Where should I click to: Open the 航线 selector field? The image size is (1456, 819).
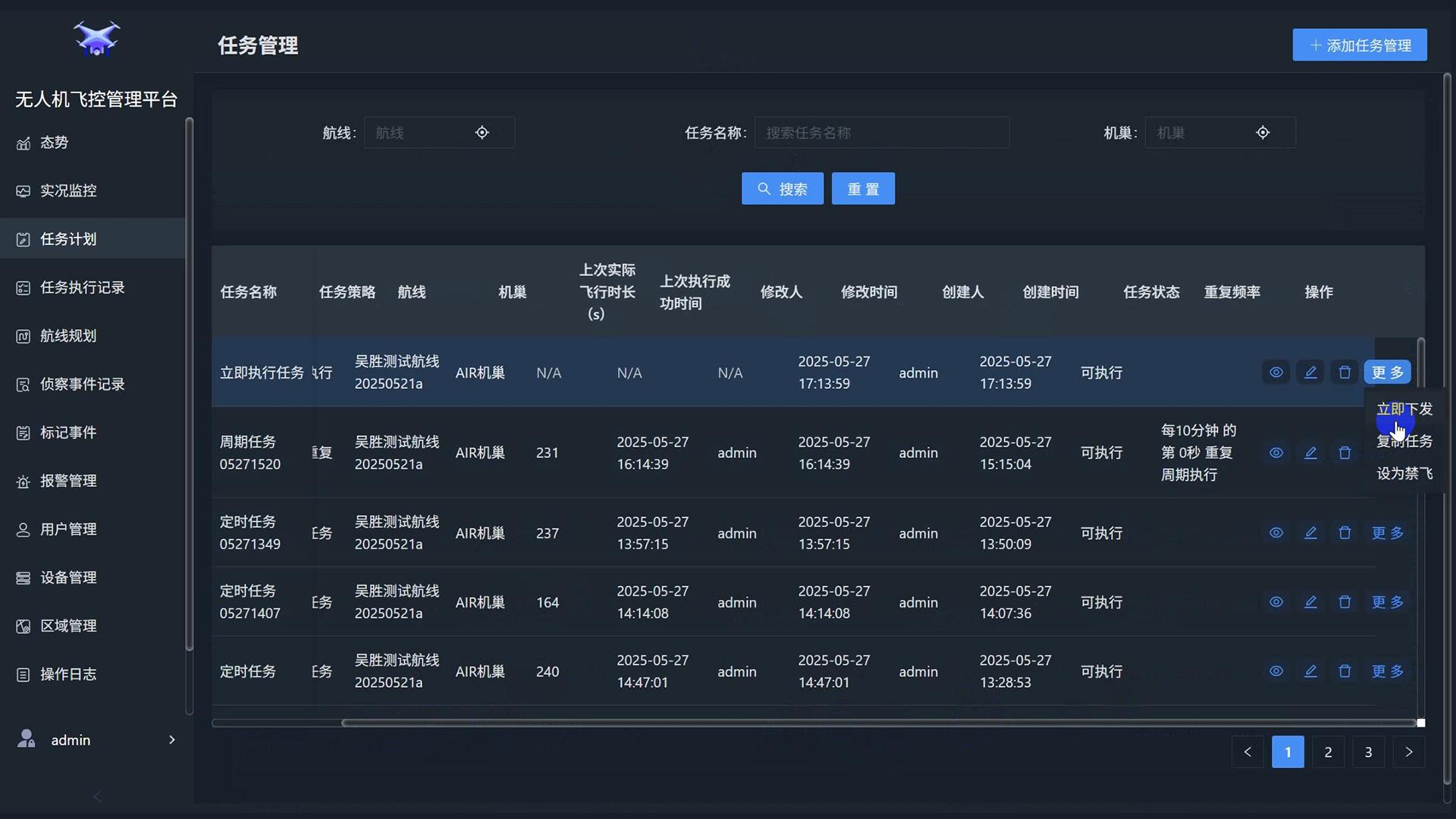pyautogui.click(x=439, y=133)
